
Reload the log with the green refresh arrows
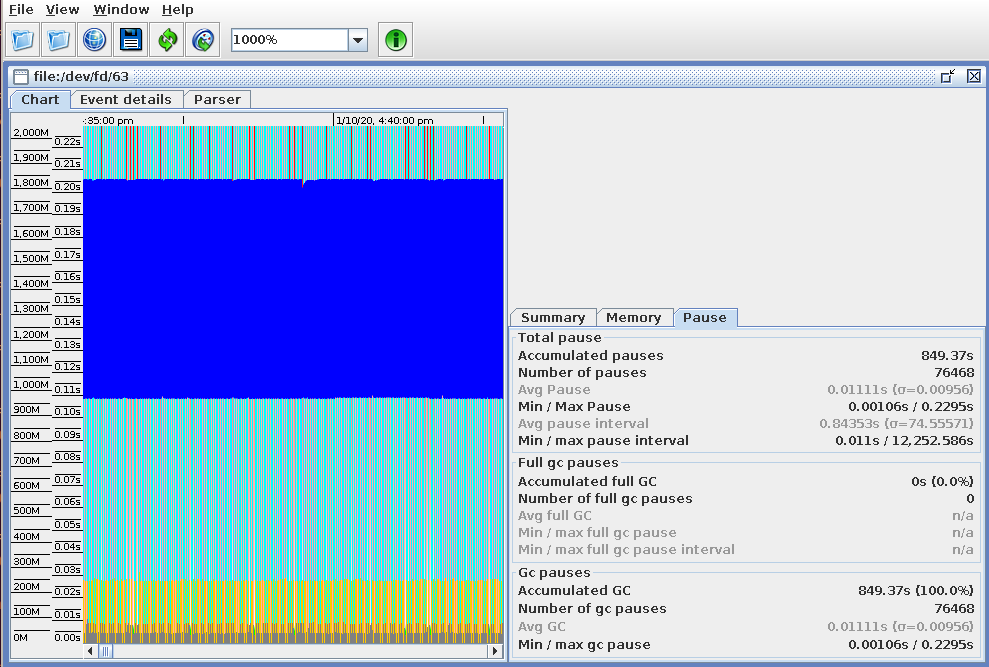tap(166, 40)
